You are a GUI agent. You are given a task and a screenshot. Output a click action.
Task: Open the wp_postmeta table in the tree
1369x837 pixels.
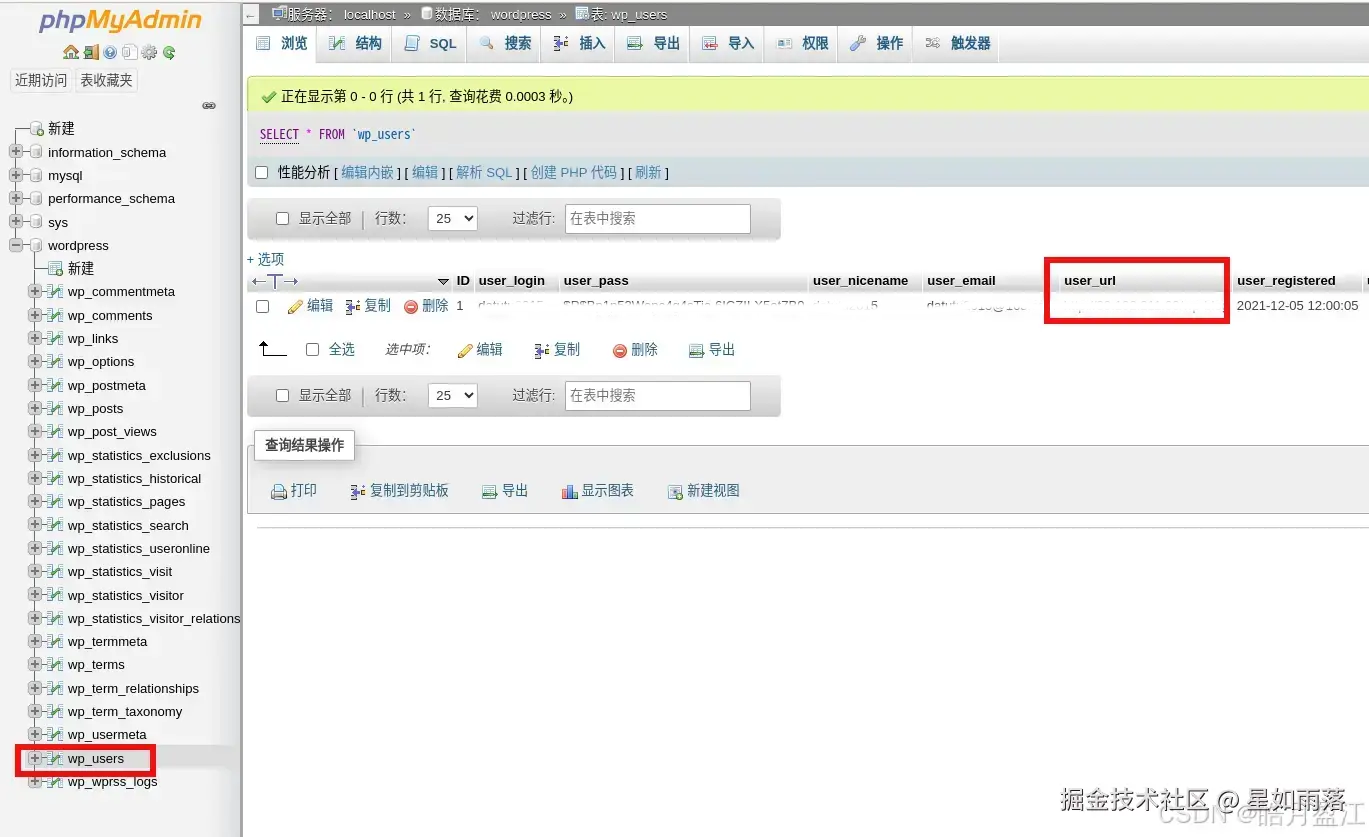point(107,385)
